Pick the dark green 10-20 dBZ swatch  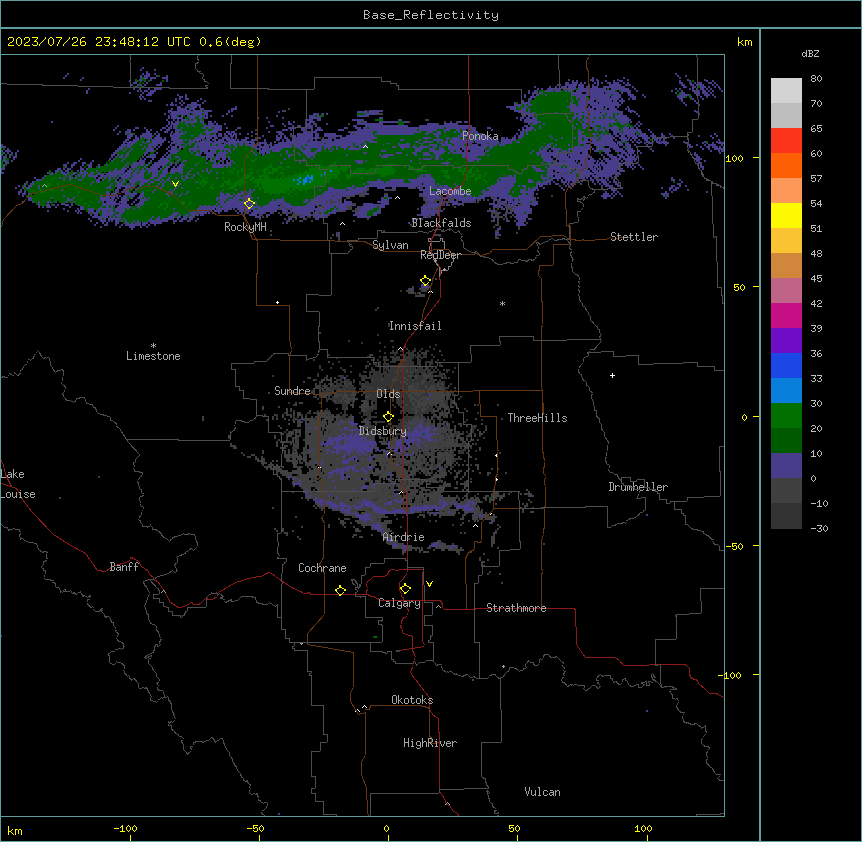pyautogui.click(x=786, y=441)
